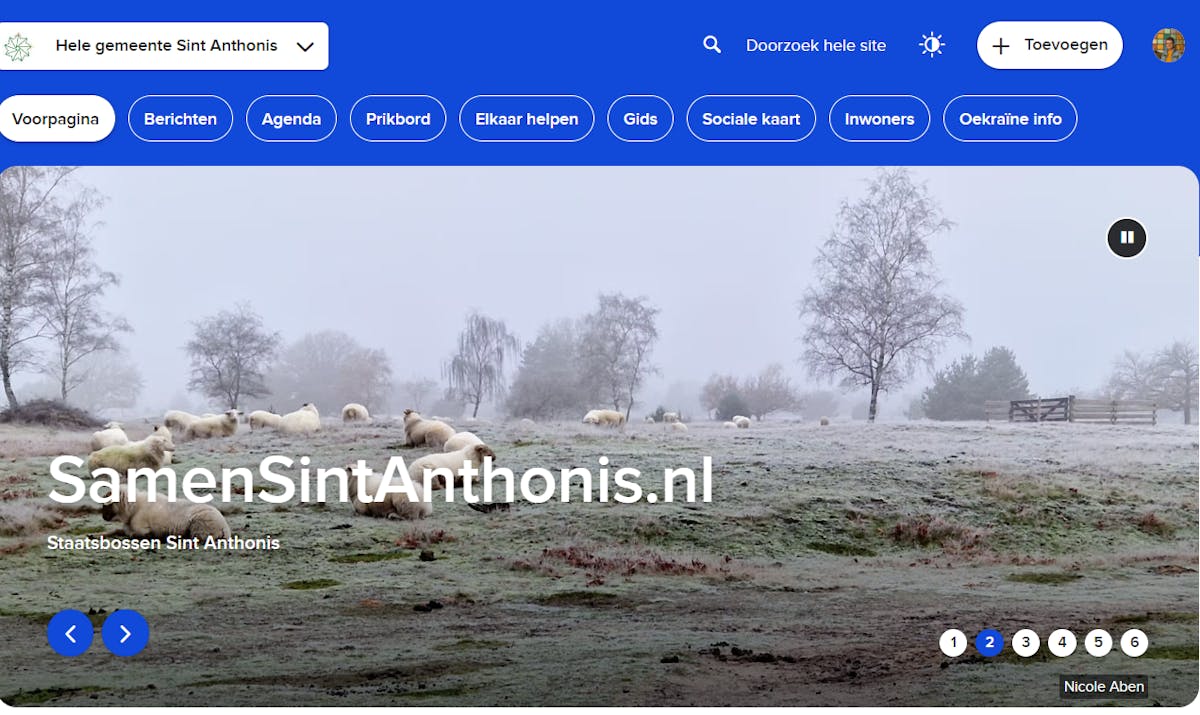Viewport: 1200px width, 715px height.
Task: Click the search magnifier icon
Action: click(x=712, y=45)
